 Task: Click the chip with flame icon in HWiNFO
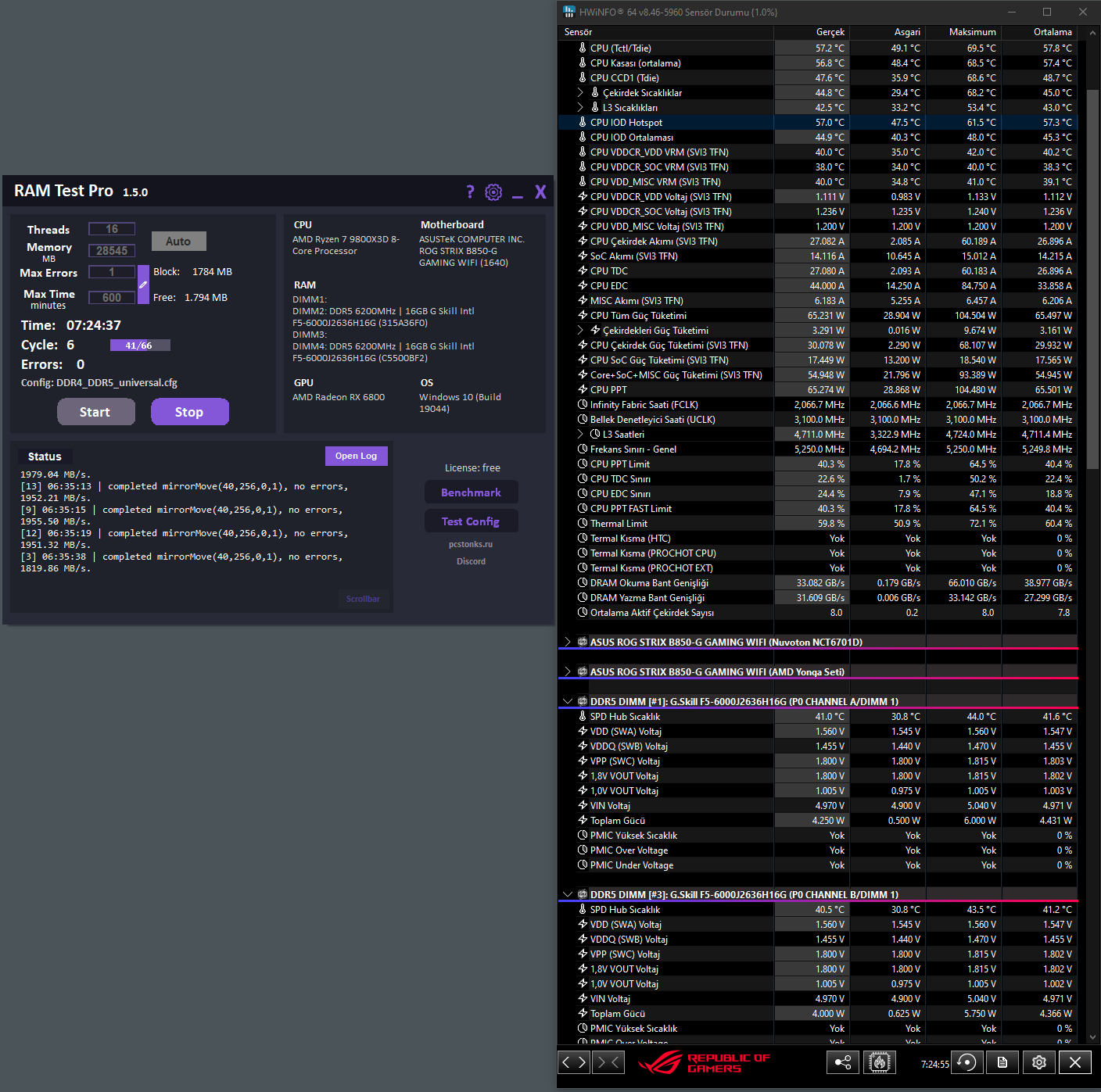(x=880, y=1062)
